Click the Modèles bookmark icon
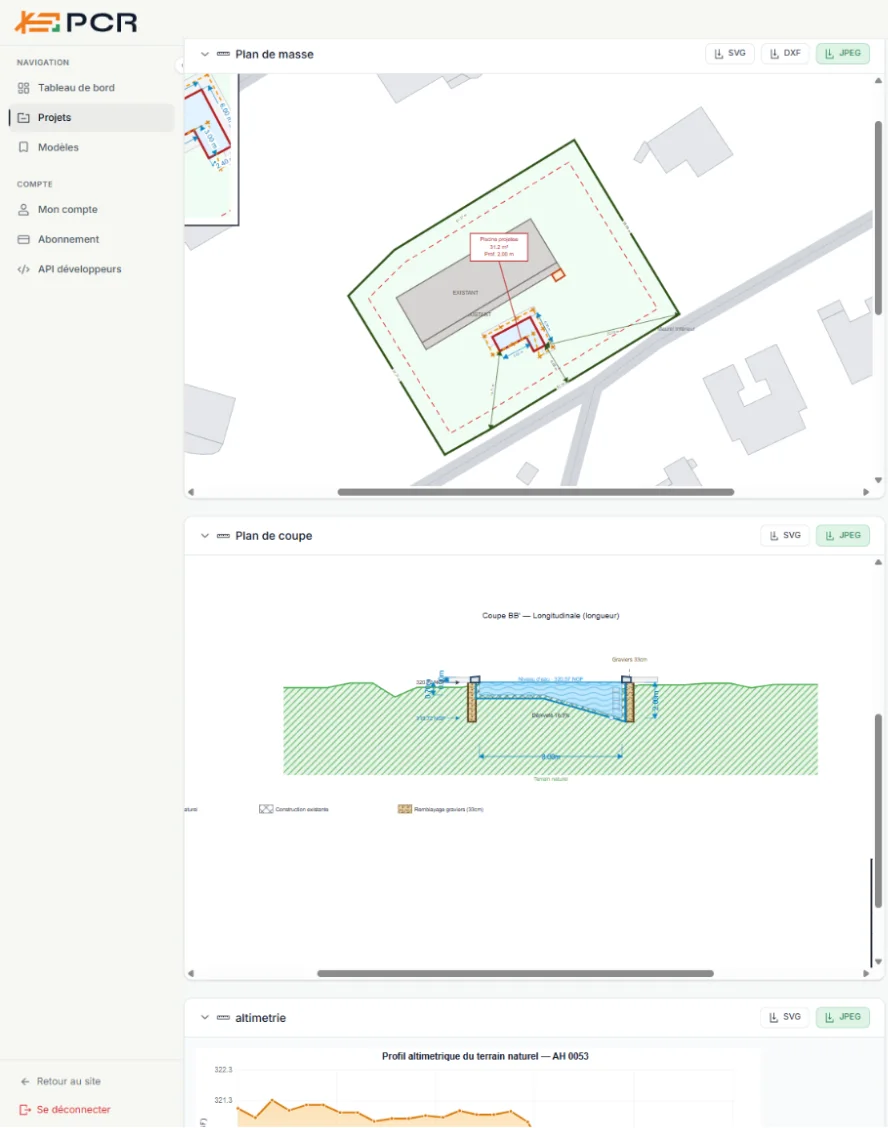Image resolution: width=888 pixels, height=1128 pixels. coord(24,147)
